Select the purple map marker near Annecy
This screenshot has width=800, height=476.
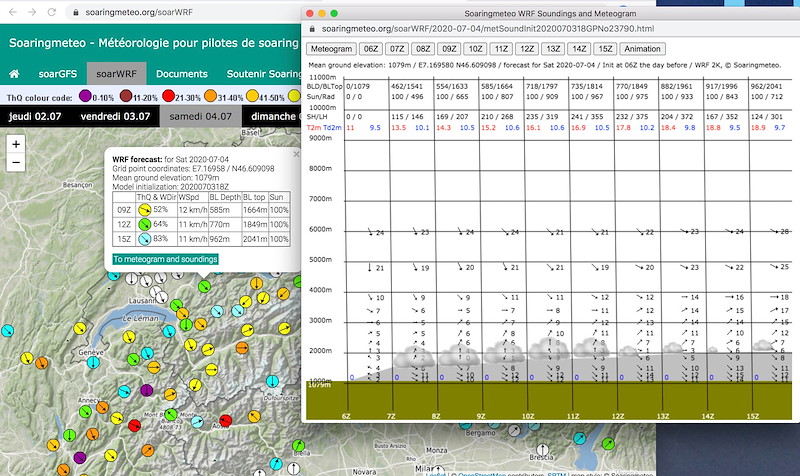coord(146,390)
